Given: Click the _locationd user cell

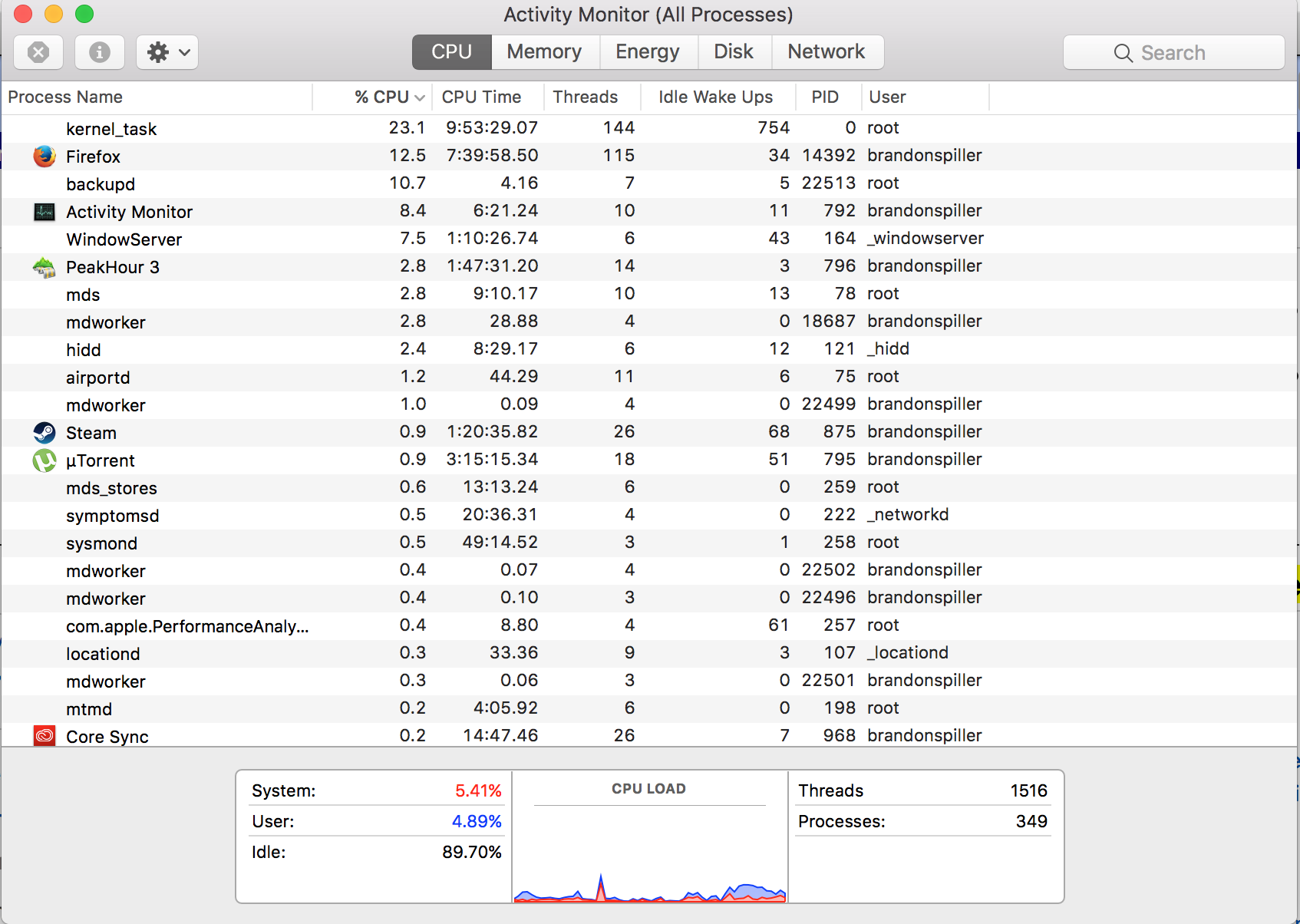Looking at the screenshot, I should pos(908,652).
